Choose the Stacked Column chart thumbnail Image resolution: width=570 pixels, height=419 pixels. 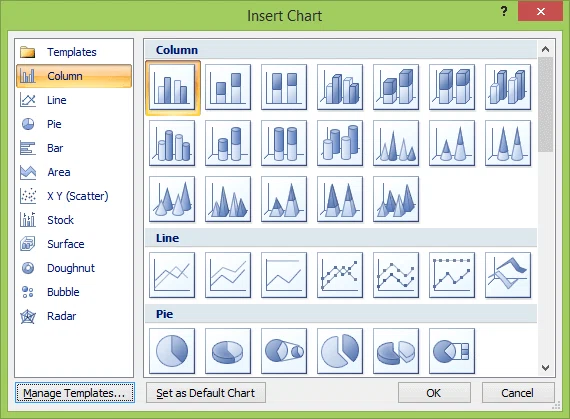click(228, 88)
